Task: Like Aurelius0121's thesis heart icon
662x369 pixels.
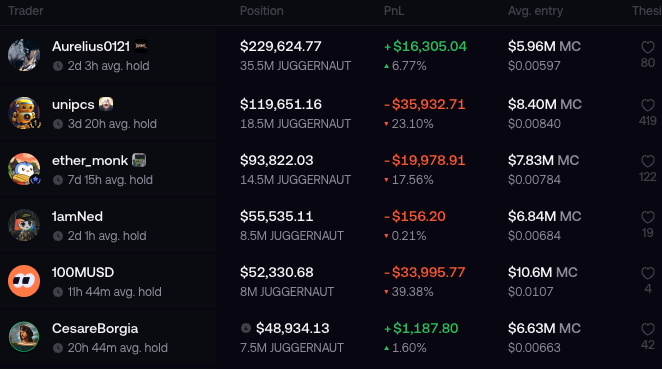Action: coord(648,47)
